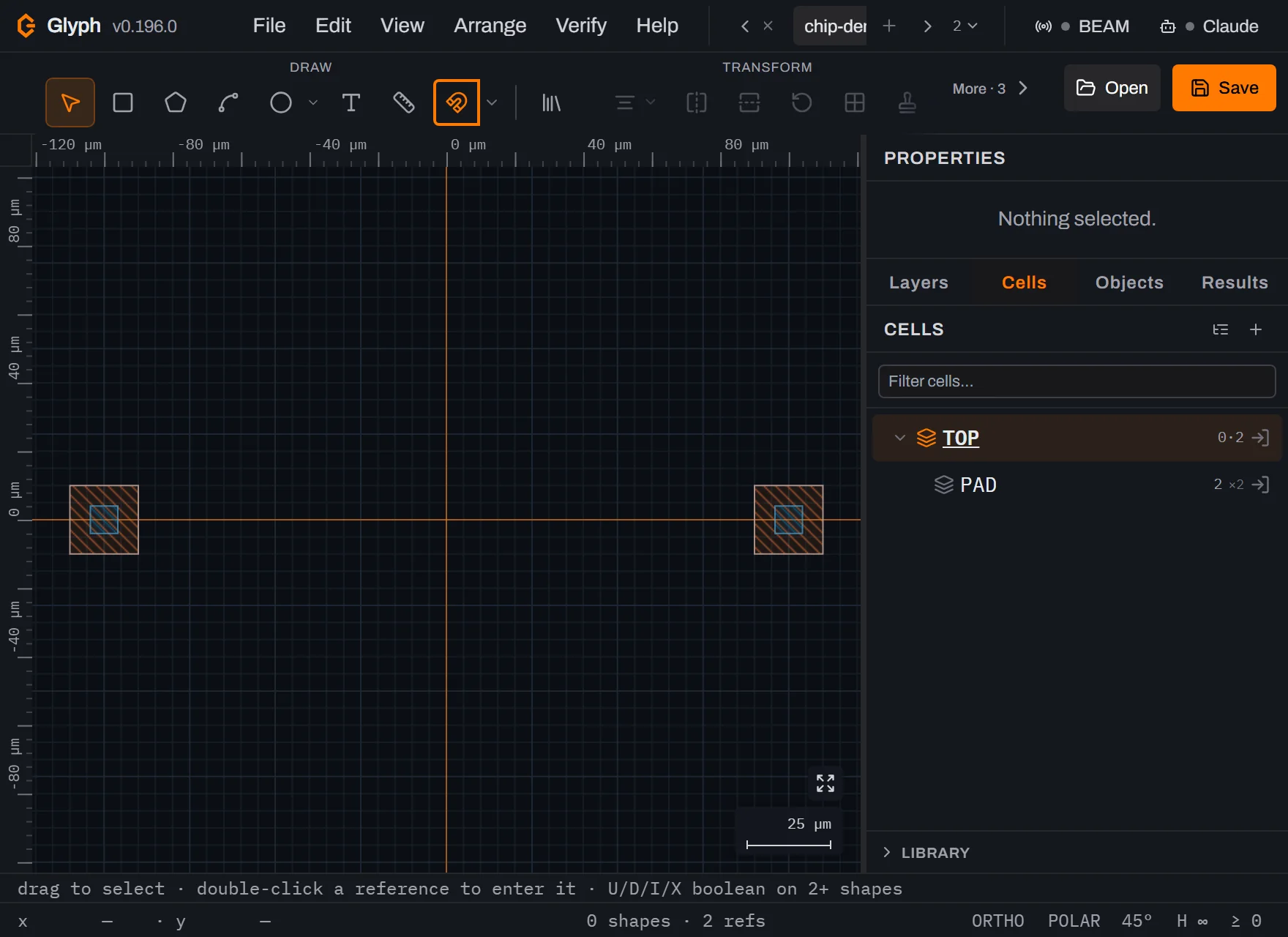Toggle the H ∞ hierarchy depth setting

(1192, 921)
